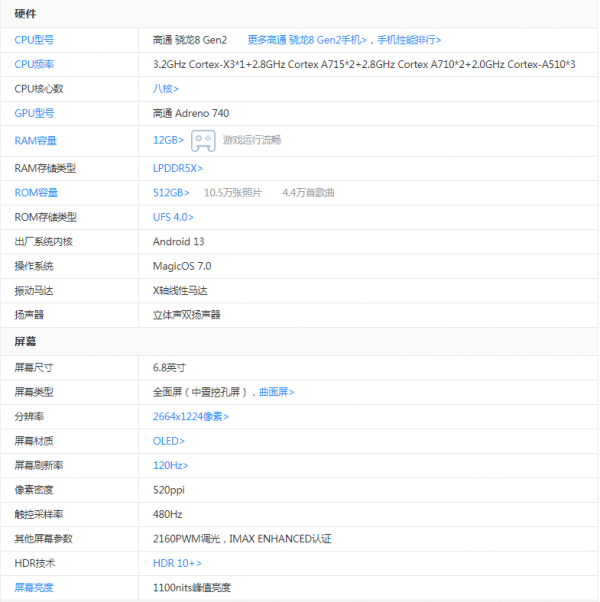
Task: Select the 1100nits峰值亮度 value
Action: 192,587
